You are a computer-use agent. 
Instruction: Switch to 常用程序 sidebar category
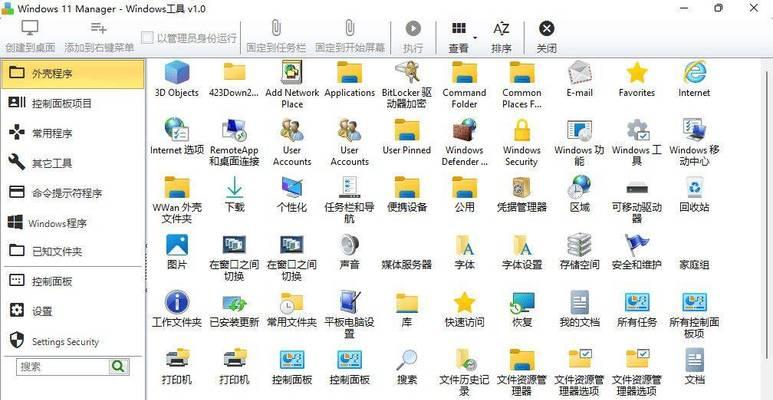pos(72,133)
